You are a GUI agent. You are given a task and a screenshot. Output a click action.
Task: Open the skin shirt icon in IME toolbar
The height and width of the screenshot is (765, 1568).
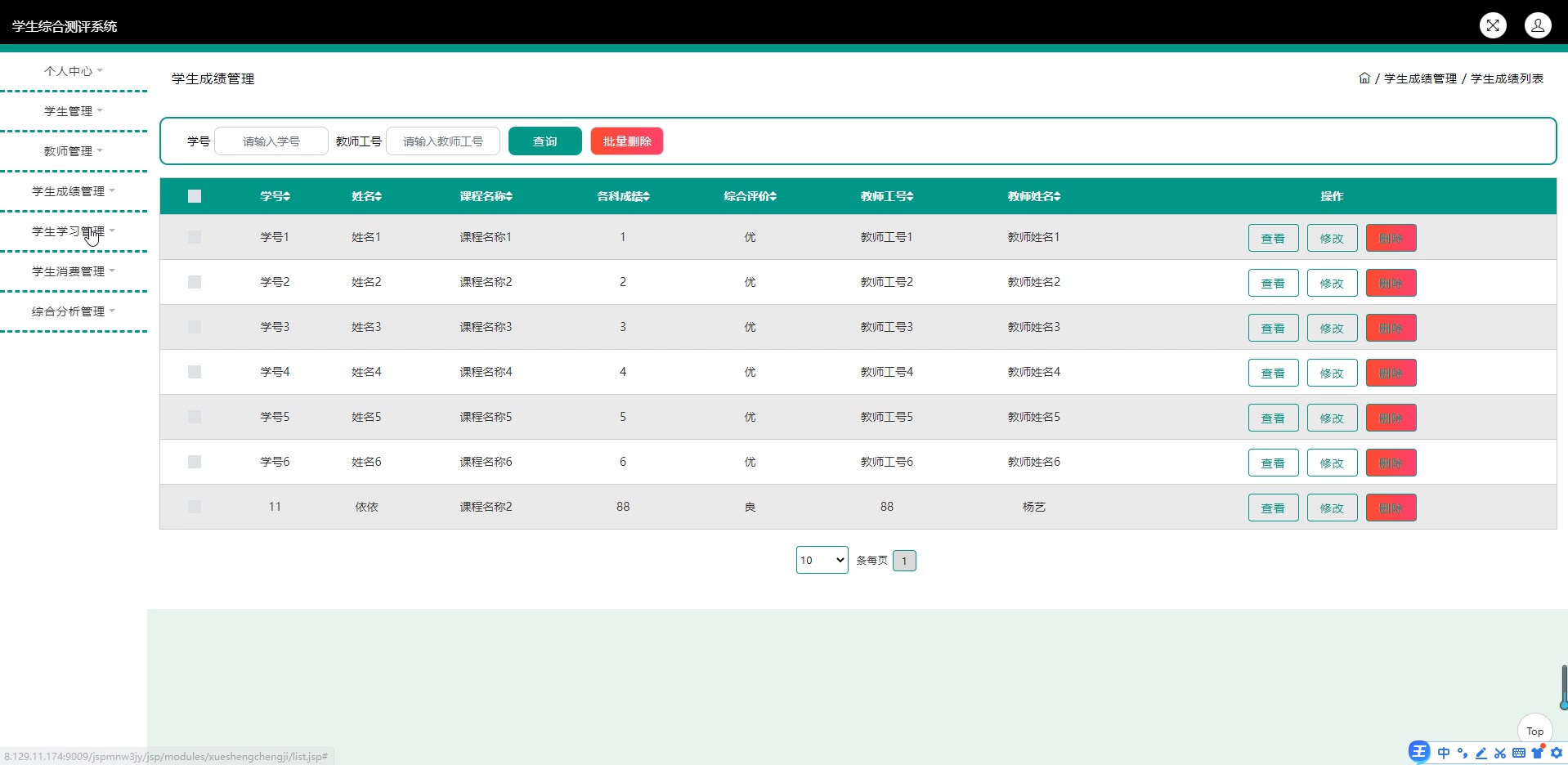coord(1538,752)
